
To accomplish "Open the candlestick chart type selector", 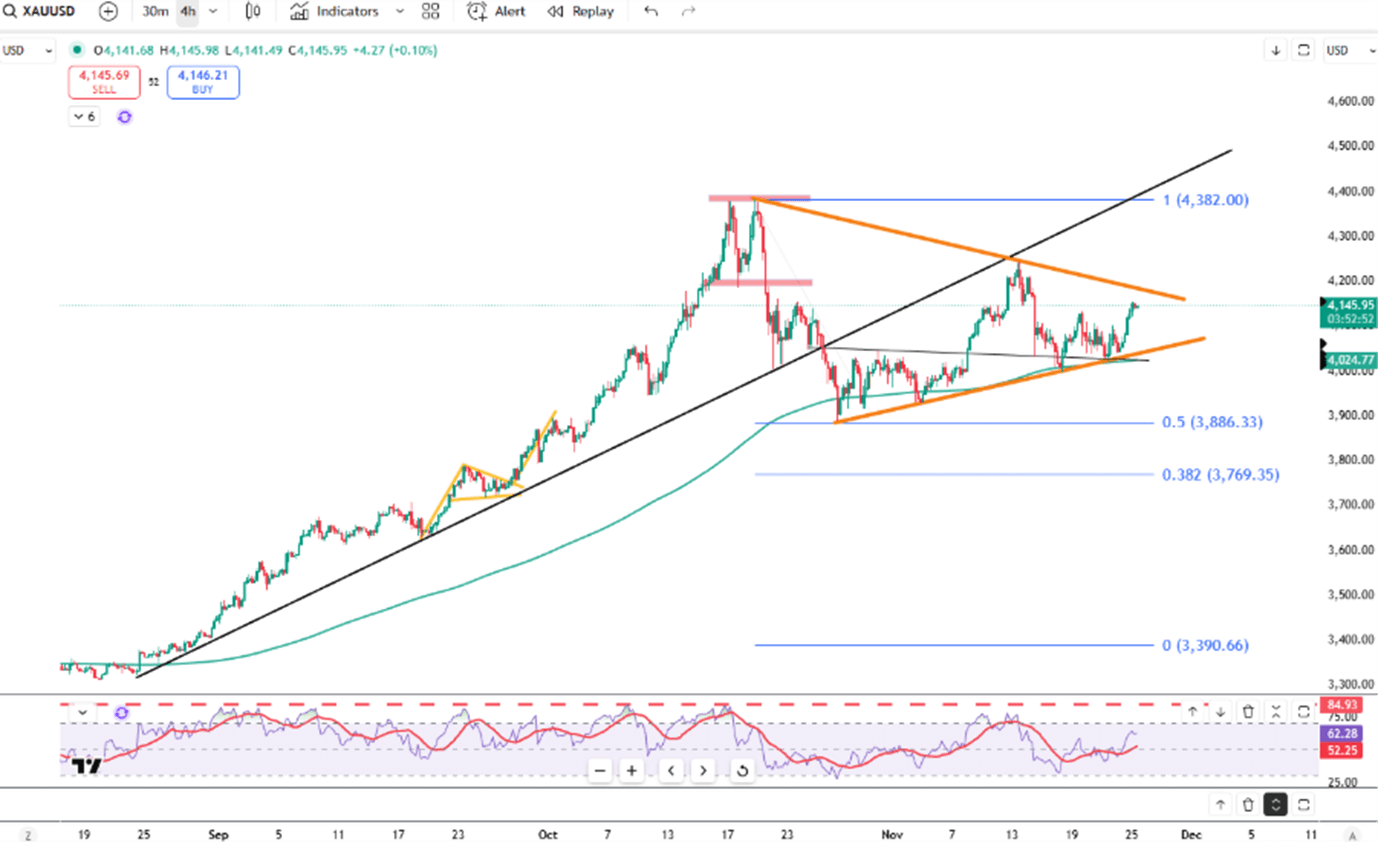I will (254, 12).
